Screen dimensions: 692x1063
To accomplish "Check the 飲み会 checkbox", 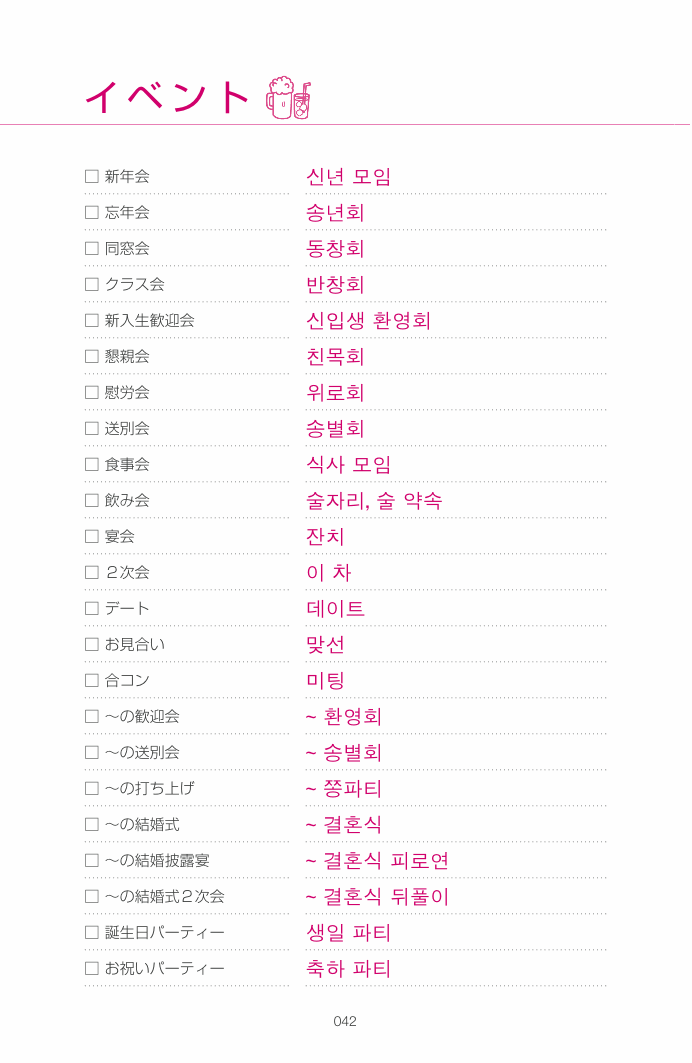I will (91, 500).
